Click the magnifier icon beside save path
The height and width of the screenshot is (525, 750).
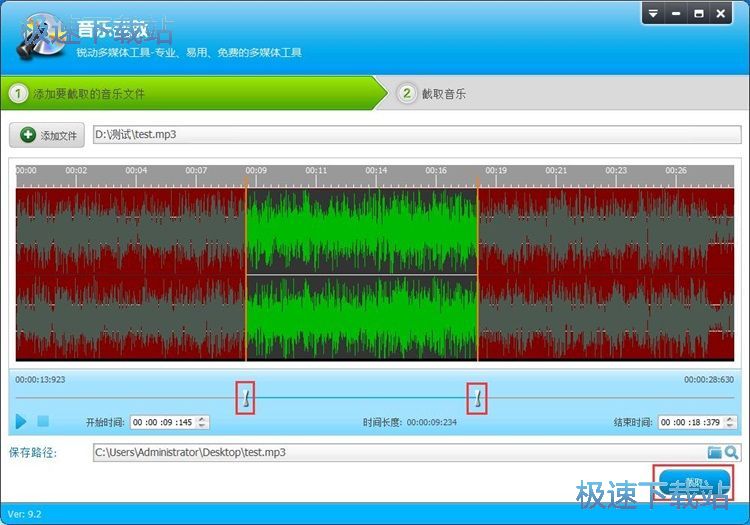pos(732,453)
